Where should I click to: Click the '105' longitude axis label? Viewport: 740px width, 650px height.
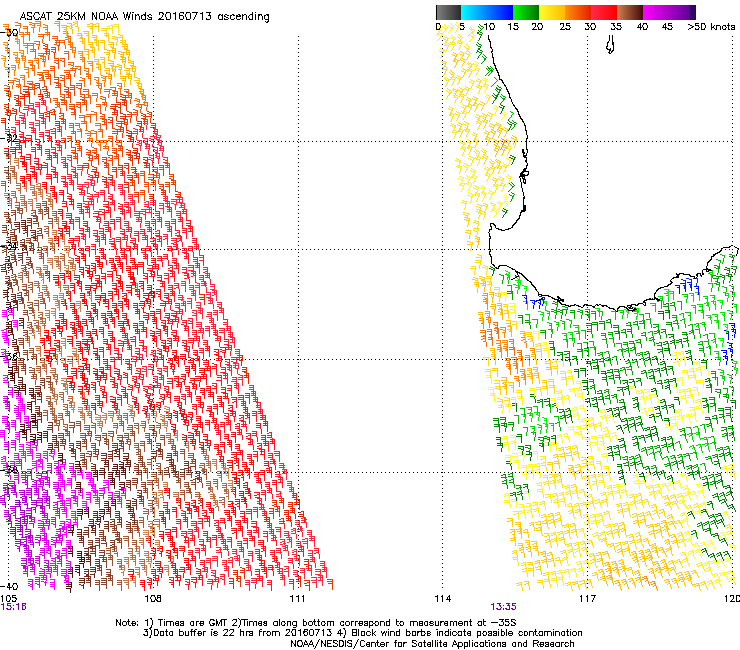pyautogui.click(x=8, y=599)
